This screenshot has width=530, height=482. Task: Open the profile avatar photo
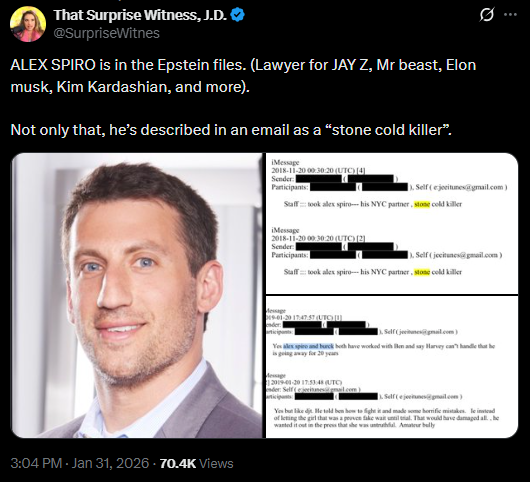coord(28,24)
